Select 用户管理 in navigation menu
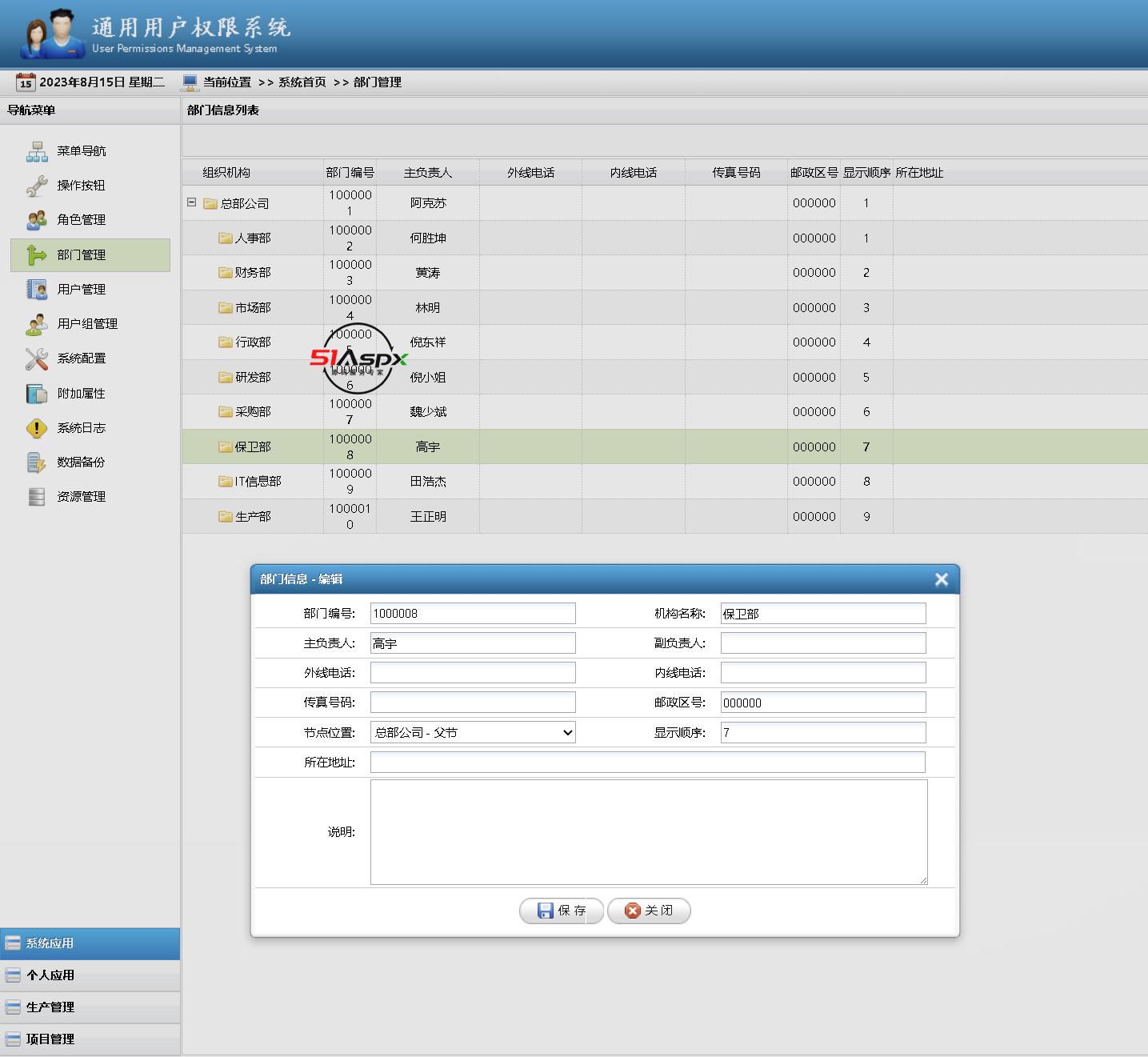 coord(82,290)
